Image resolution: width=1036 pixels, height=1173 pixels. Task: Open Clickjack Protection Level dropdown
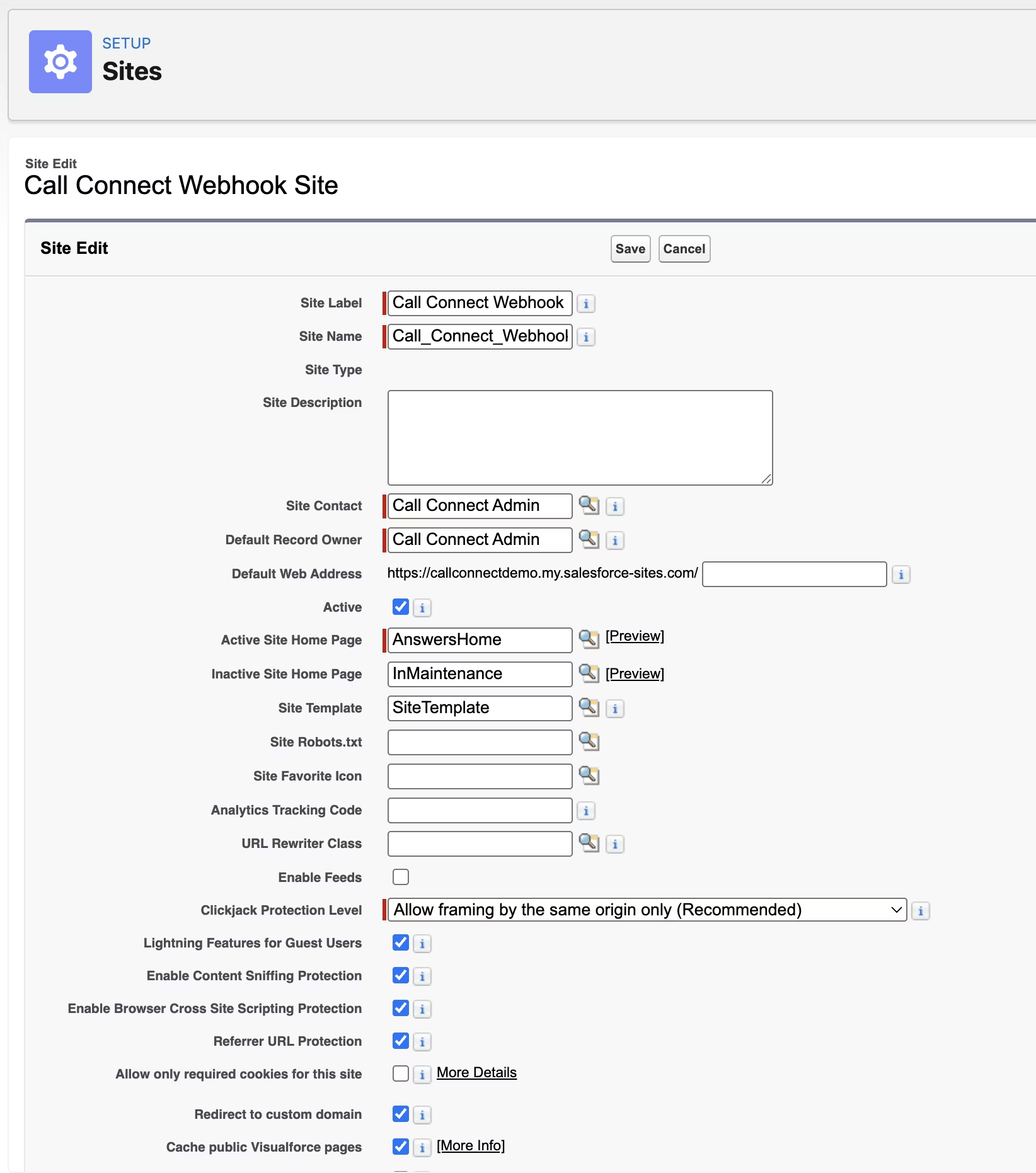pyautogui.click(x=647, y=910)
